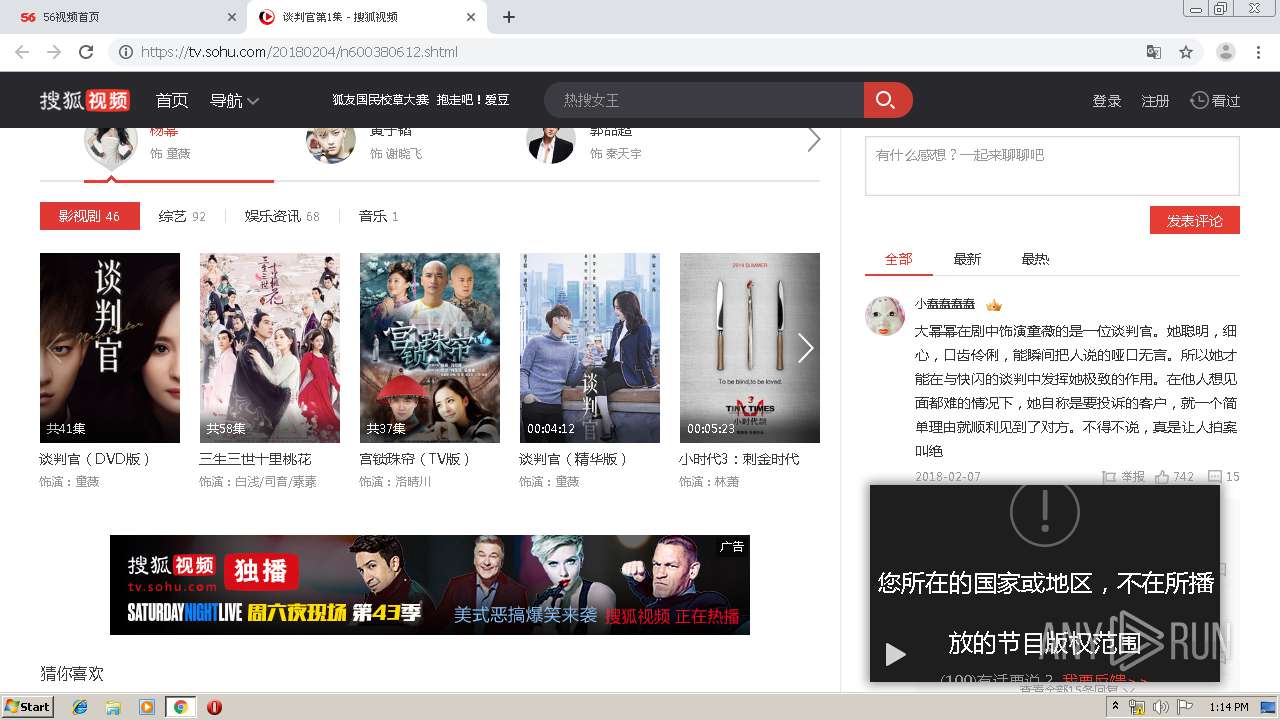
Task: Open 谈判官 (精华版) thumbnail
Action: pyautogui.click(x=590, y=348)
